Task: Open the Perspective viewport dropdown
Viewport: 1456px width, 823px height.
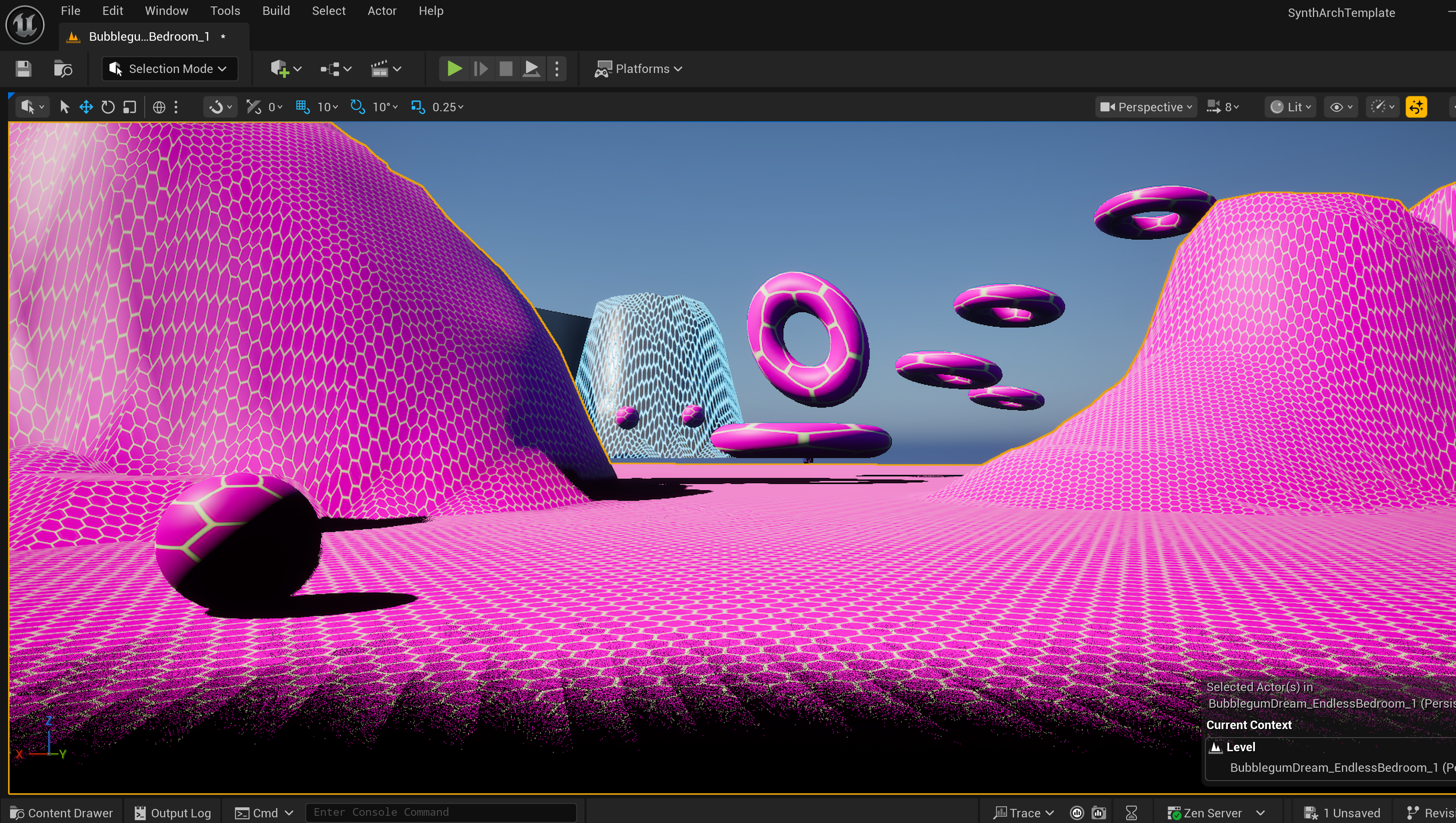Action: tap(1146, 107)
